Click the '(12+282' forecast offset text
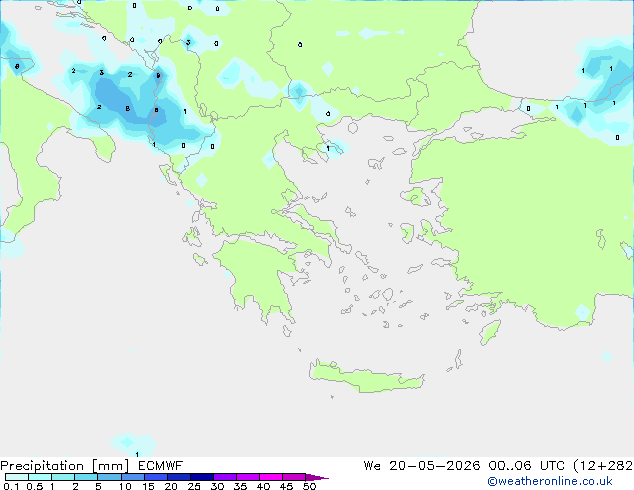This screenshot has width=634, height=490. pos(603,466)
